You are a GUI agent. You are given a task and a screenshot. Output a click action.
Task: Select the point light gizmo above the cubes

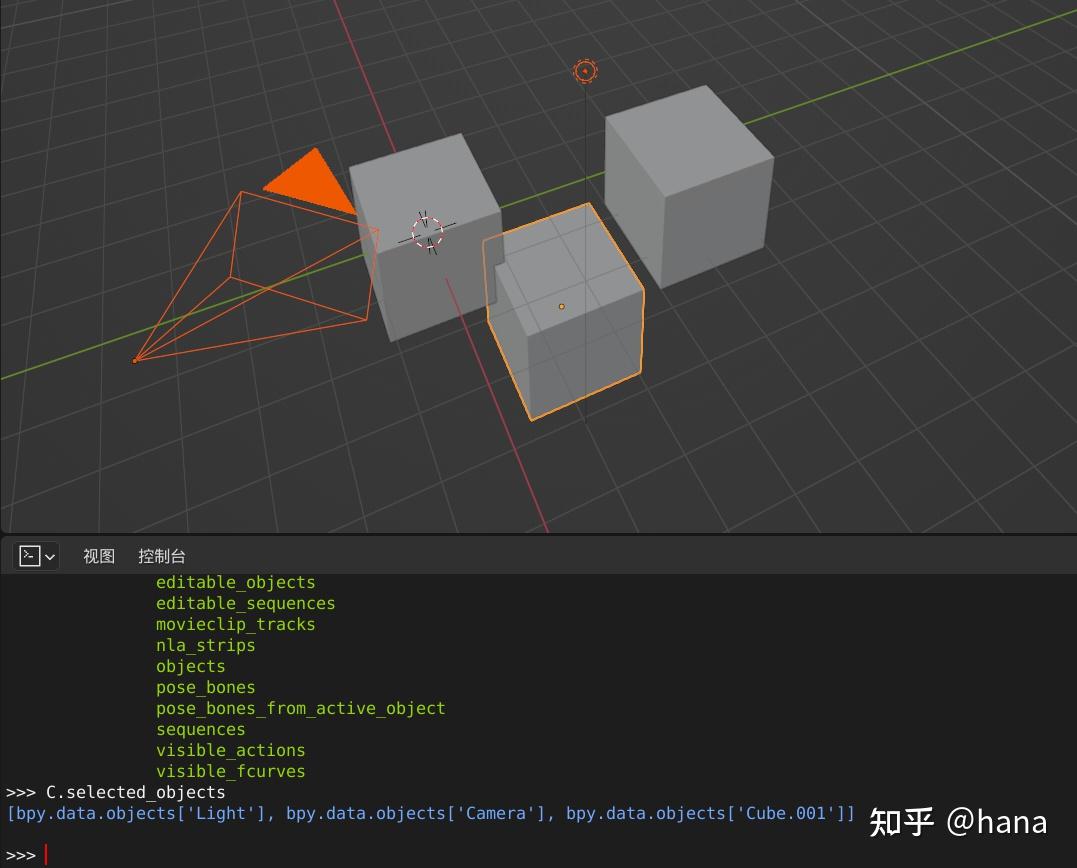coord(585,70)
